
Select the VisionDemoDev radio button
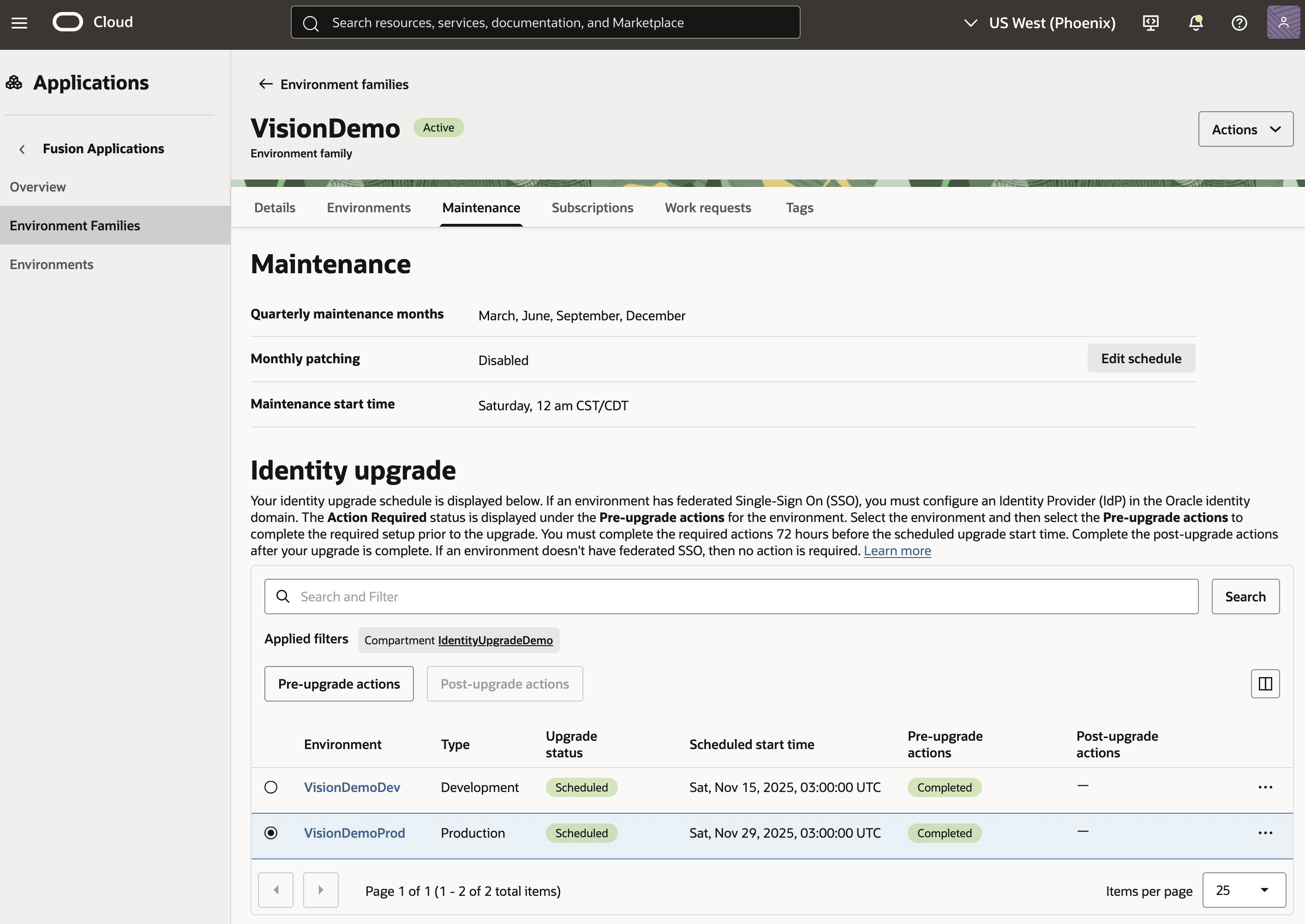click(271, 787)
